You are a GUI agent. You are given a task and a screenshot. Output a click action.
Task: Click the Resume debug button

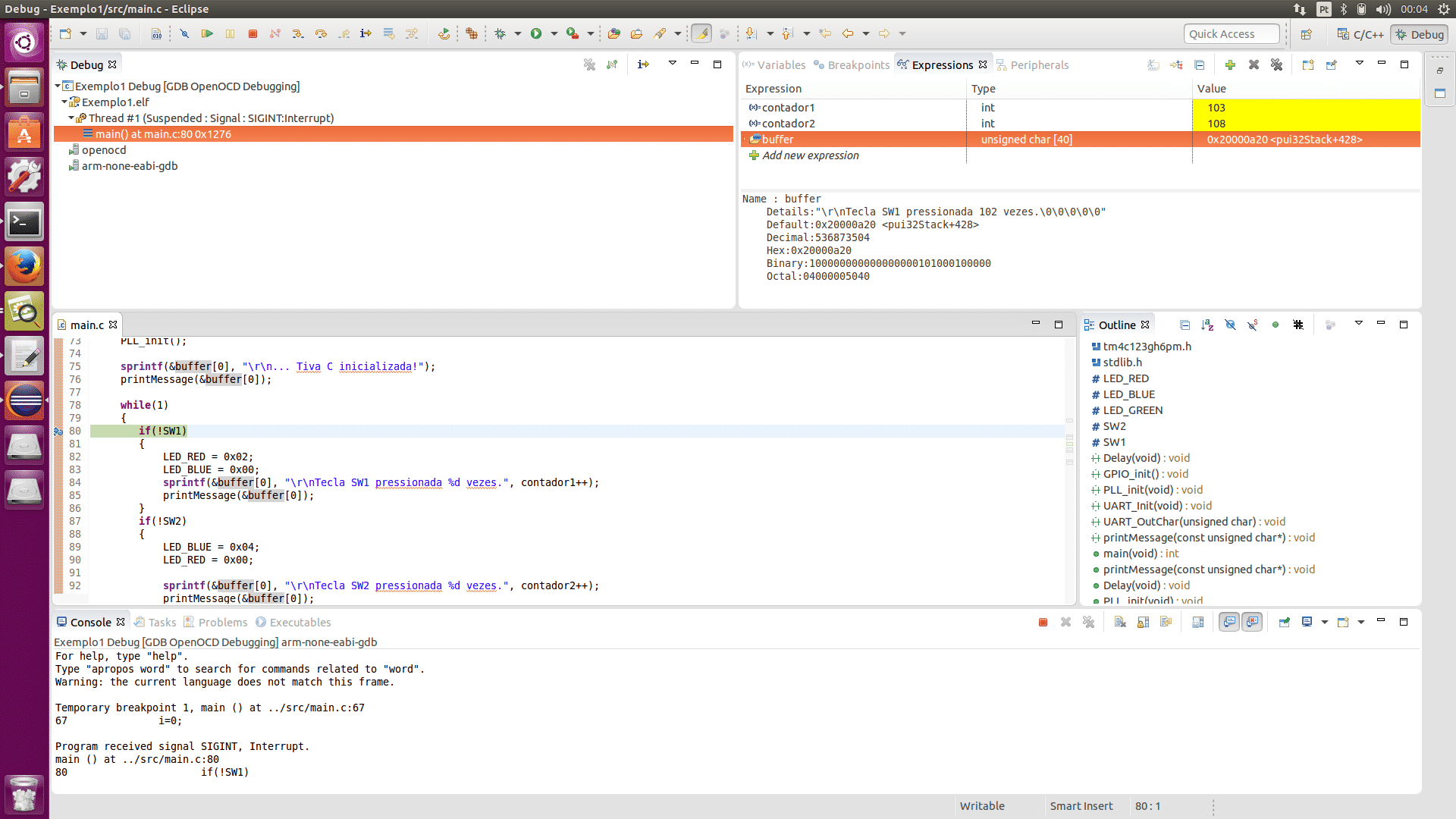coord(207,34)
